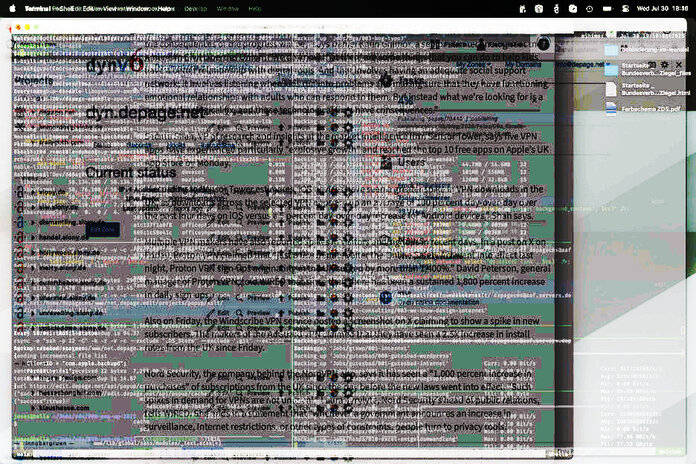Image resolution: width=696 pixels, height=464 pixels.
Task: Expand the handel.alony.de project
Action: coord(33,238)
